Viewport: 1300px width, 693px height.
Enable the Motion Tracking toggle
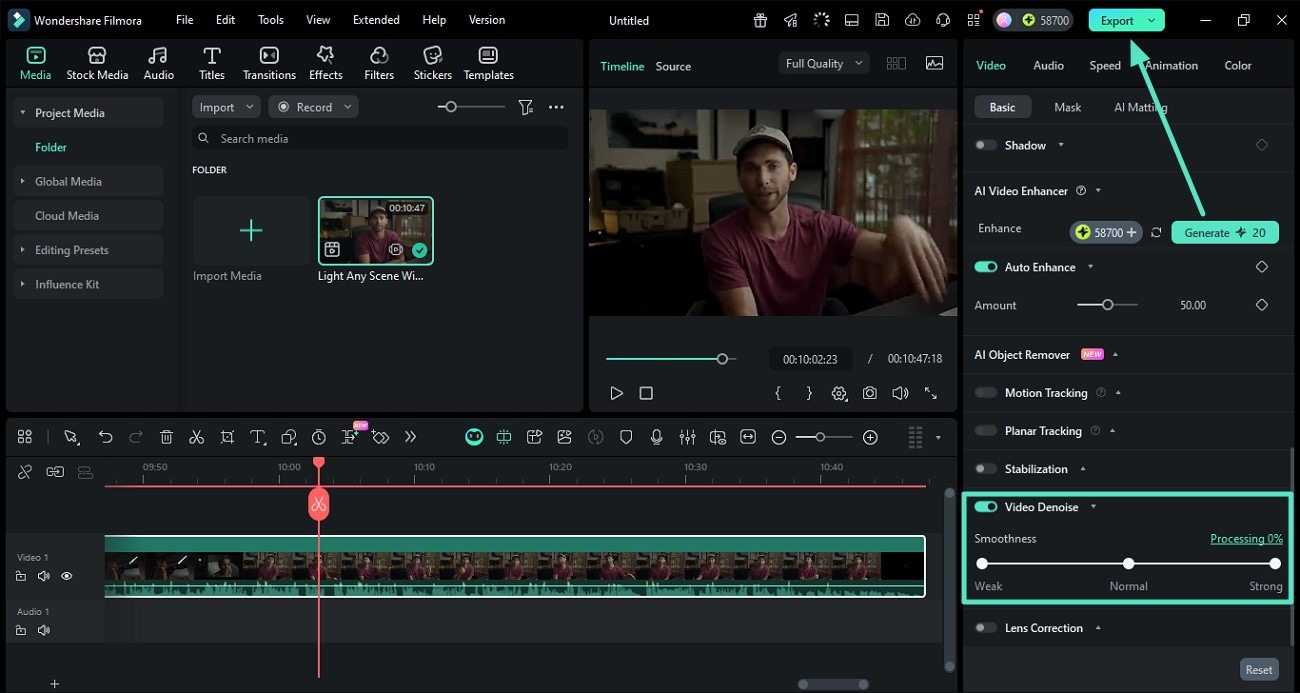(x=985, y=392)
